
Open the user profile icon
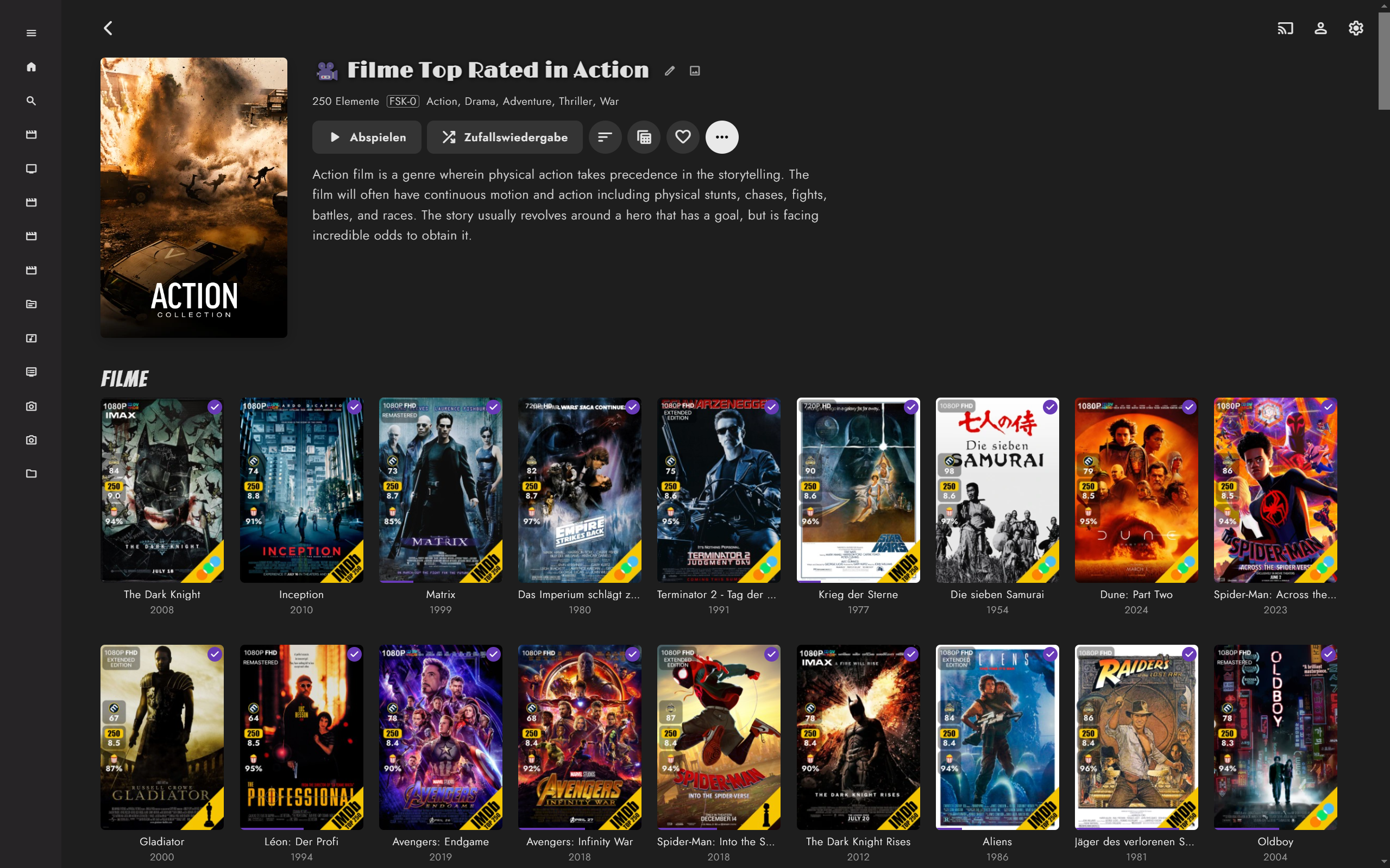click(x=1320, y=28)
